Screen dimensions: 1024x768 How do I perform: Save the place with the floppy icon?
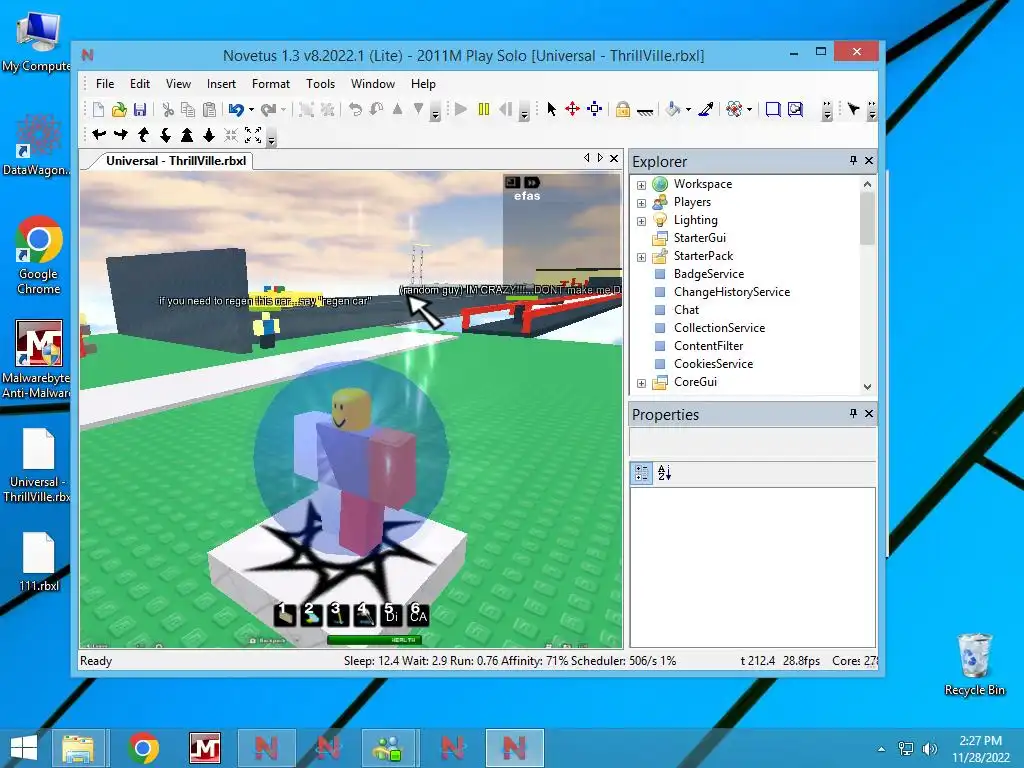(140, 110)
